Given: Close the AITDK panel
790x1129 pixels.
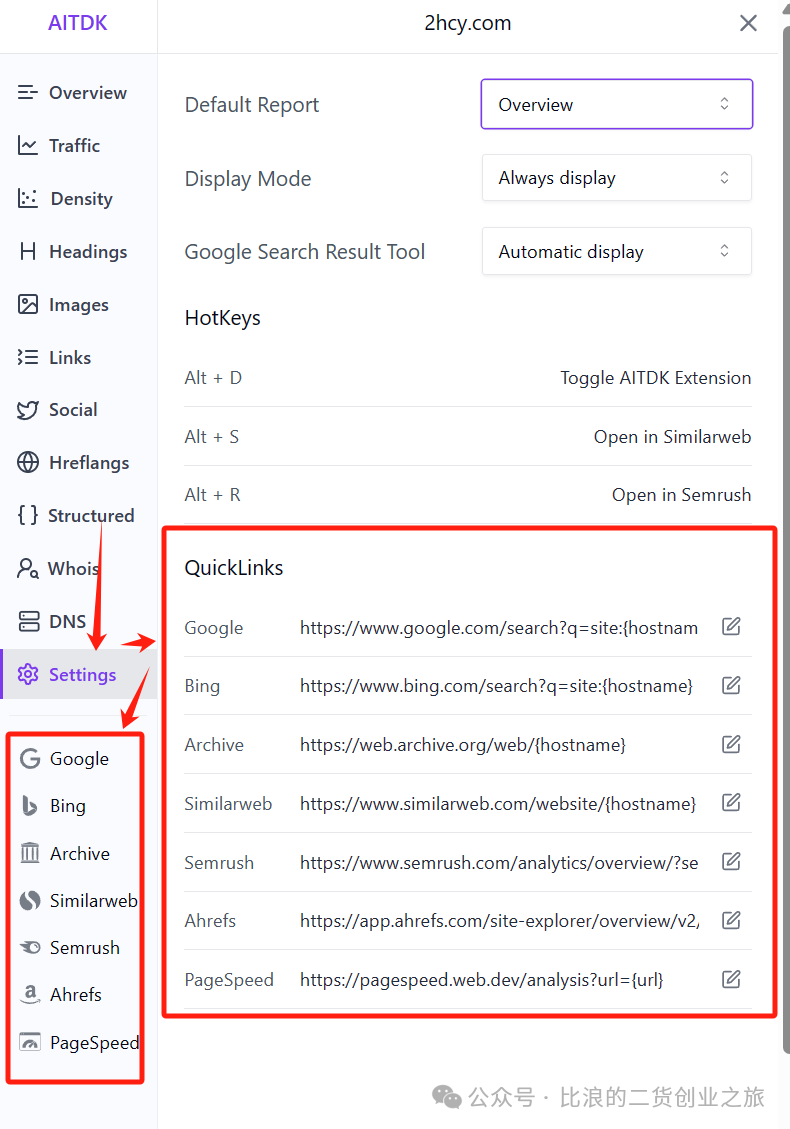Looking at the screenshot, I should tap(748, 23).
